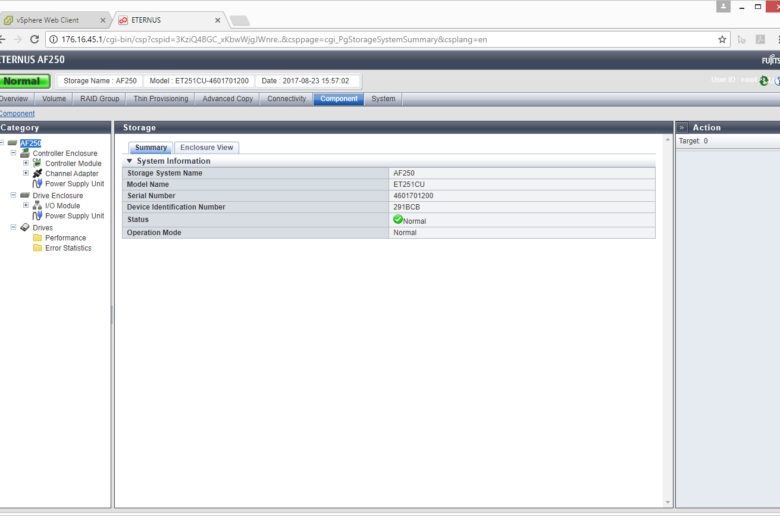Close the vSphere Web Client tab

(x=102, y=20)
